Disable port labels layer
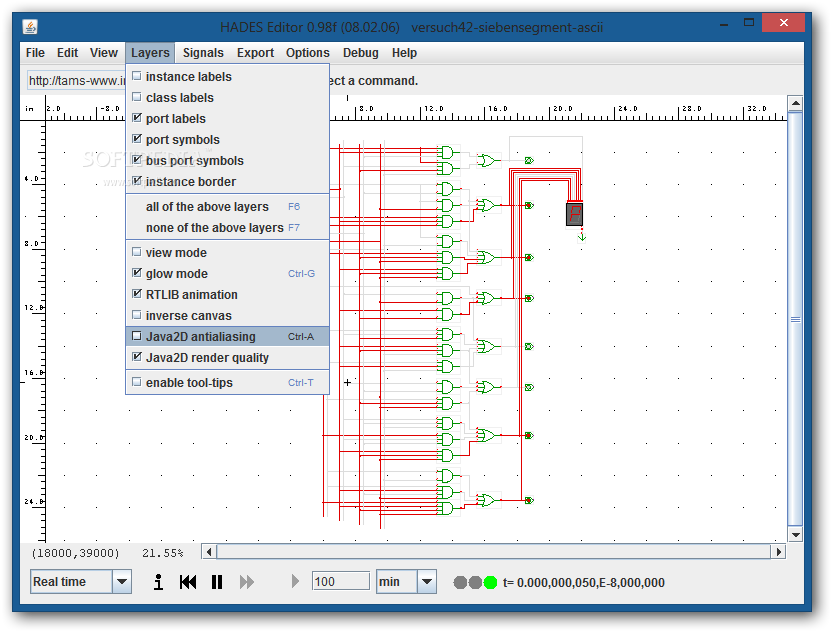Viewport: 832px width, 632px height. [137, 118]
